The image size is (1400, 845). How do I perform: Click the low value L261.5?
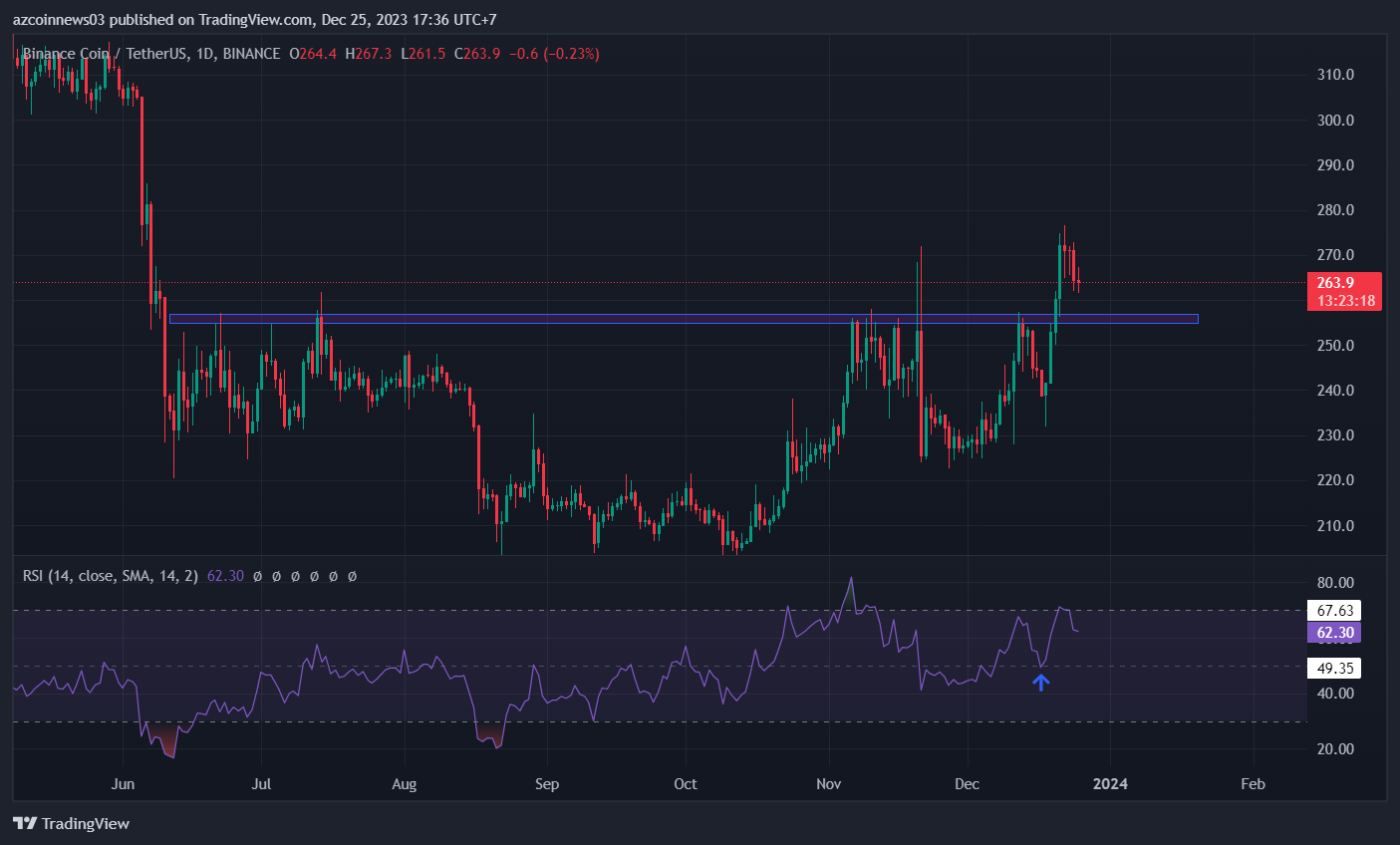423,54
